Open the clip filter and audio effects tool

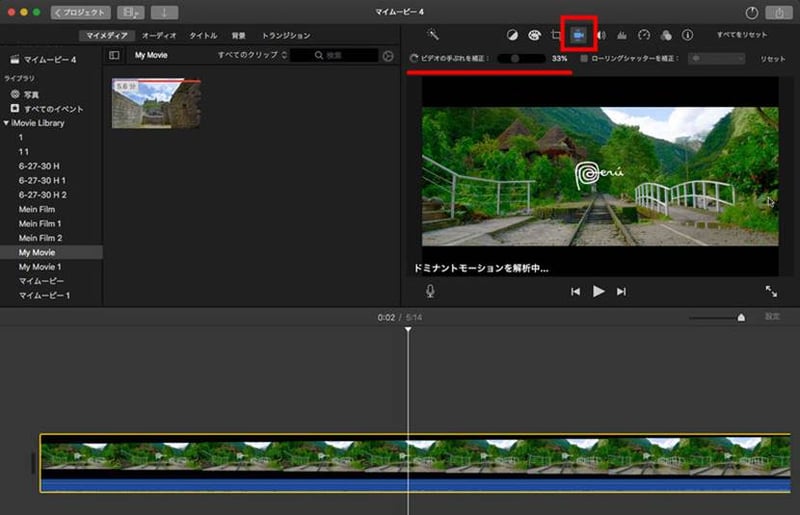(x=666, y=35)
